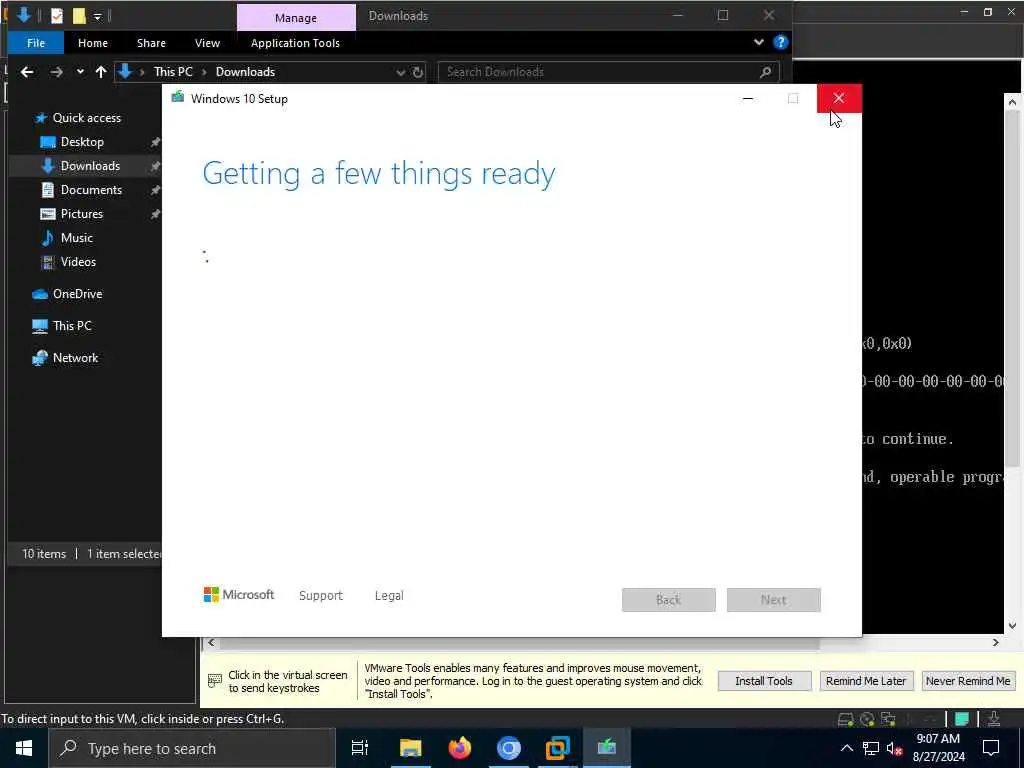Click Install Tools in VMware banner
The image size is (1024, 768).
pos(764,681)
